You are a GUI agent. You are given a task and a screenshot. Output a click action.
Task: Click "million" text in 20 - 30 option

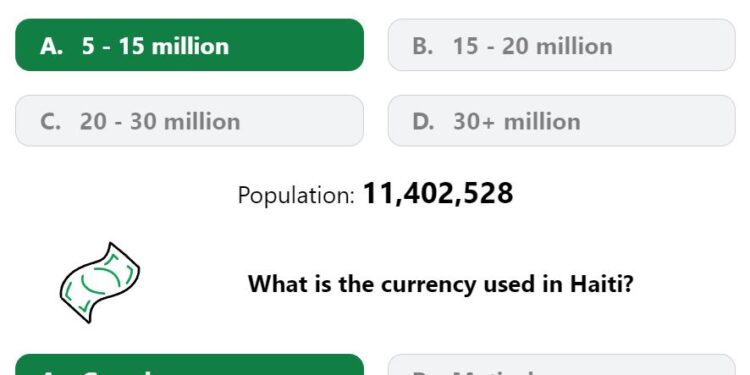(x=202, y=121)
